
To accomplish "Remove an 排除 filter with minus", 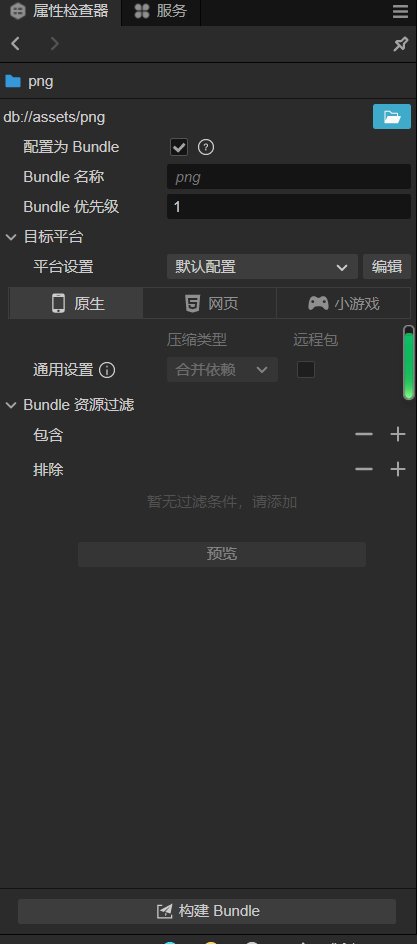I will coord(363,469).
